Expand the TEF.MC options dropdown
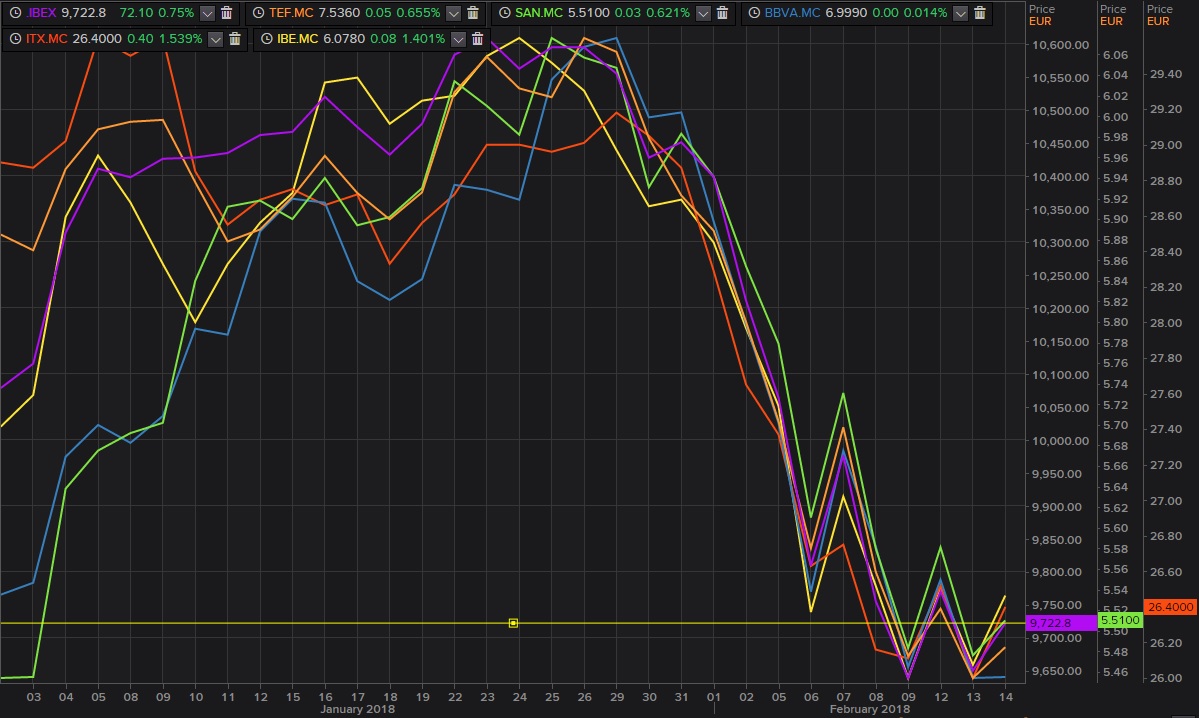This screenshot has width=1199, height=718. tap(453, 13)
